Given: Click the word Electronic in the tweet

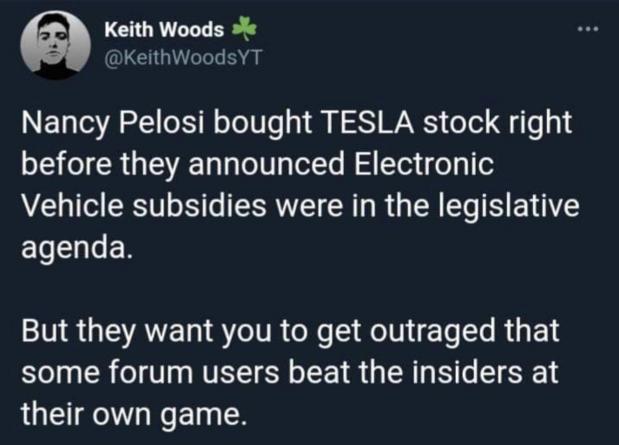Looking at the screenshot, I should [423, 164].
